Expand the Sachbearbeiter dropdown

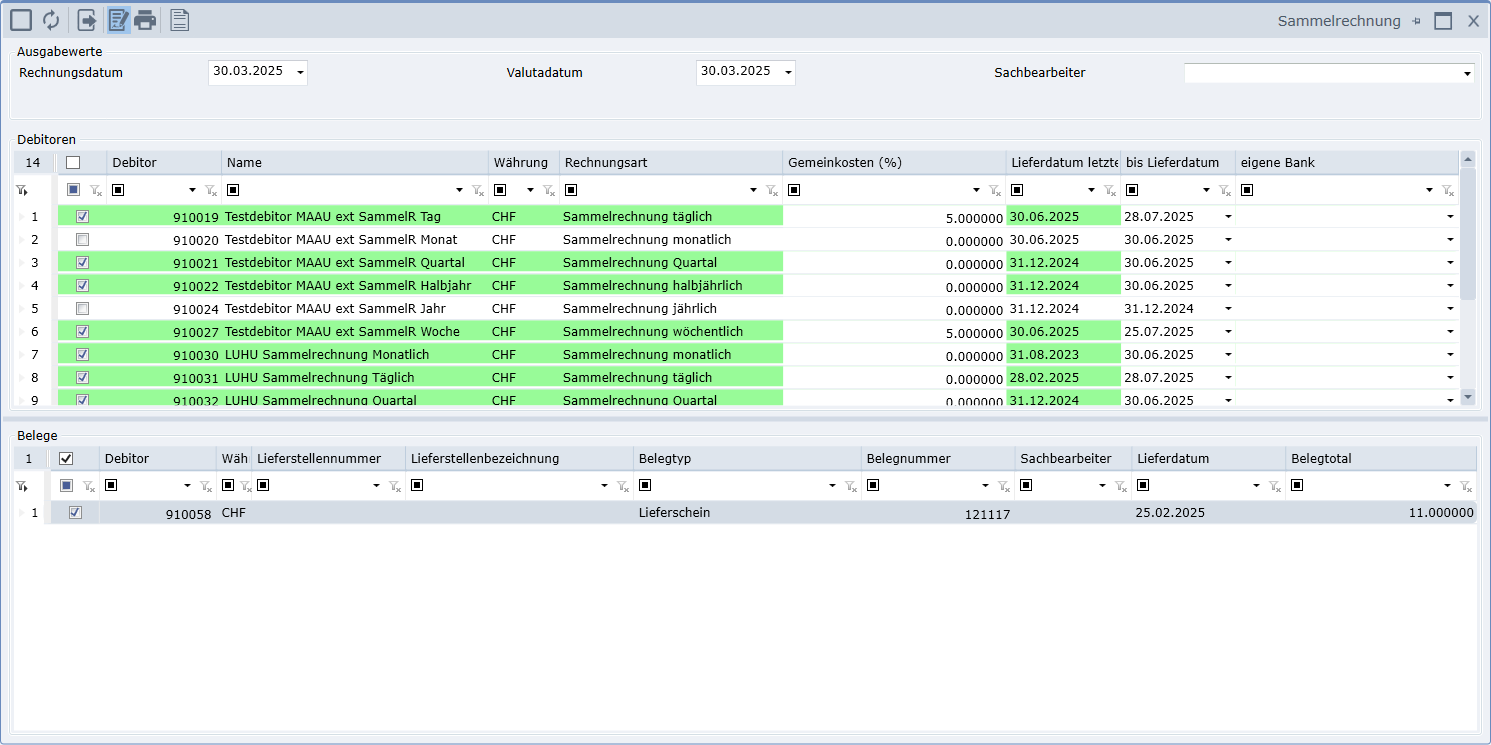pyautogui.click(x=1467, y=74)
